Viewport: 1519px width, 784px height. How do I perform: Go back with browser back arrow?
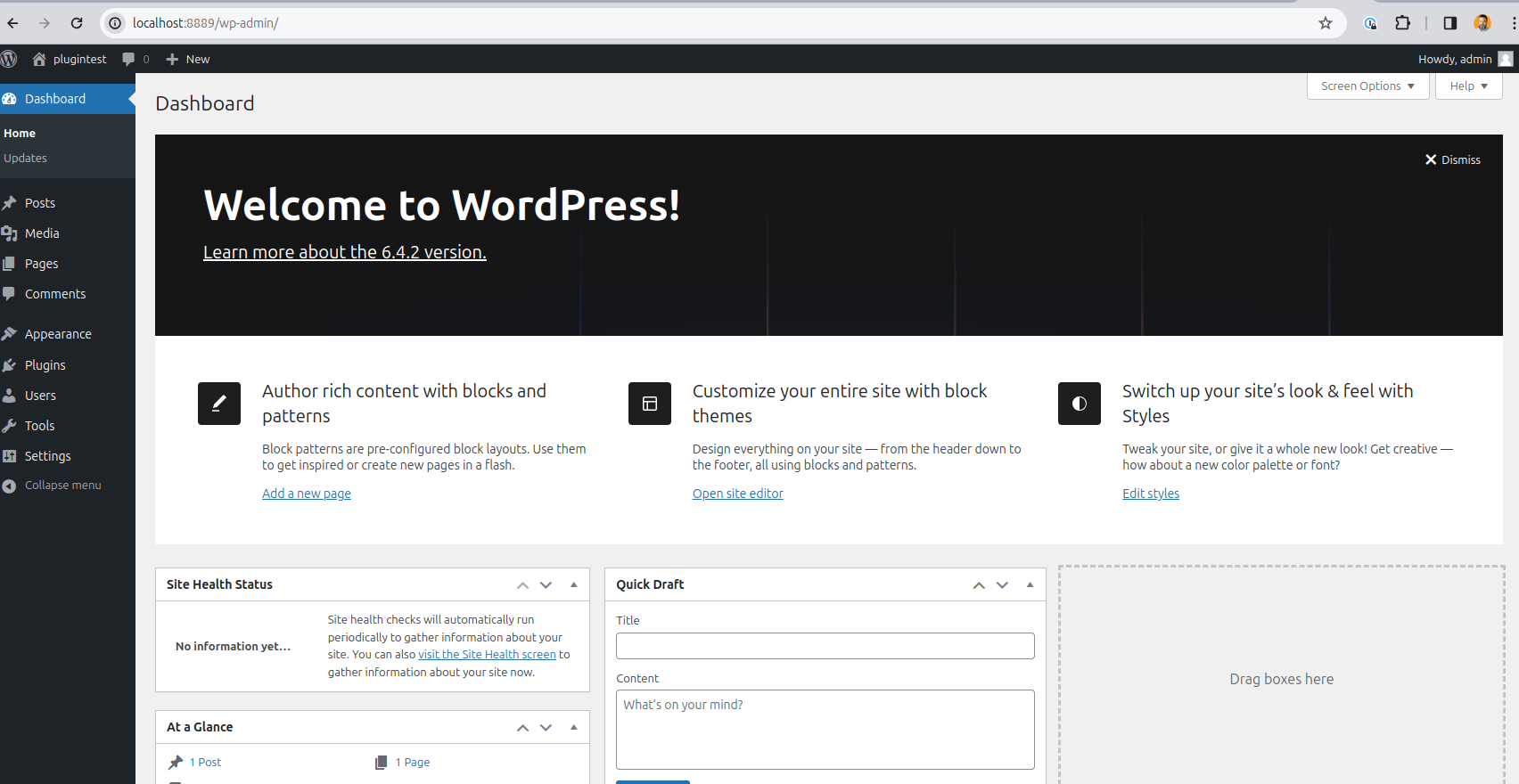[12, 23]
